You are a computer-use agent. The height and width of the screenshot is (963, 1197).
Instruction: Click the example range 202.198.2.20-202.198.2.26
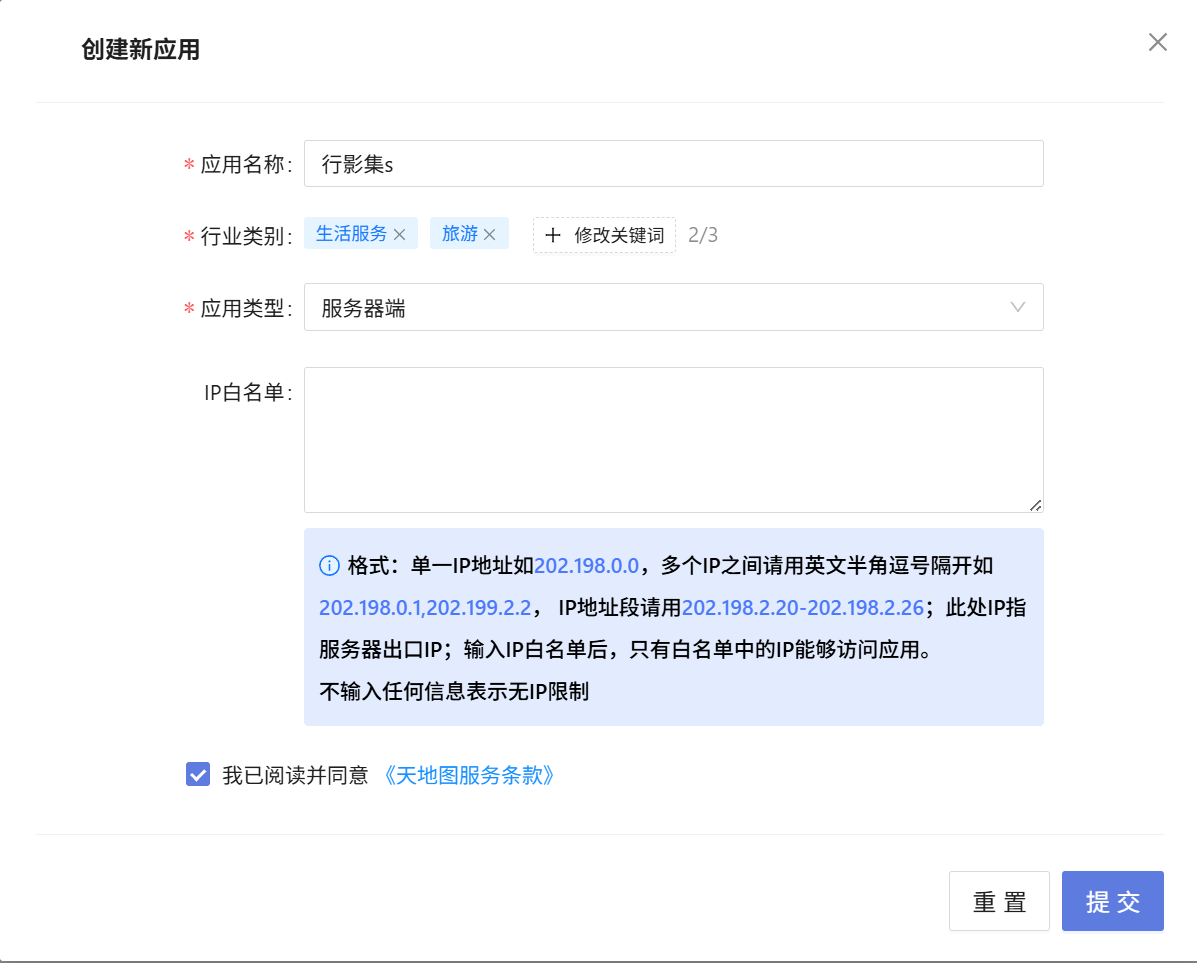[802, 608]
